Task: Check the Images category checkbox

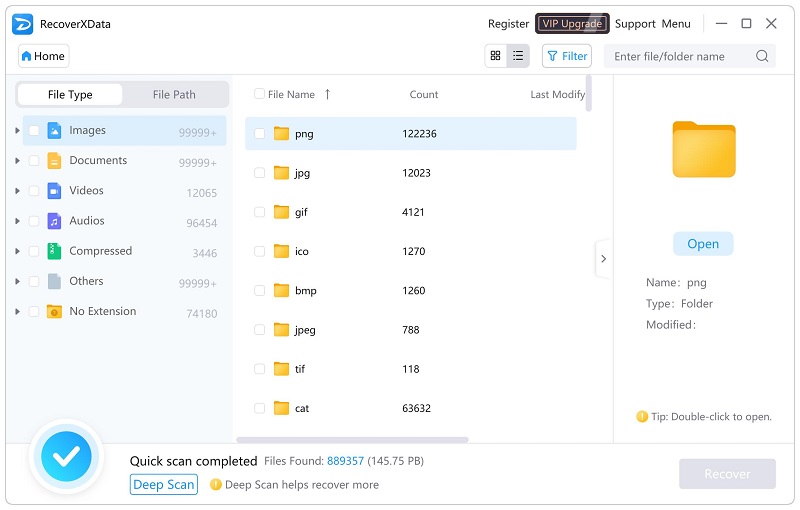Action: [35, 131]
